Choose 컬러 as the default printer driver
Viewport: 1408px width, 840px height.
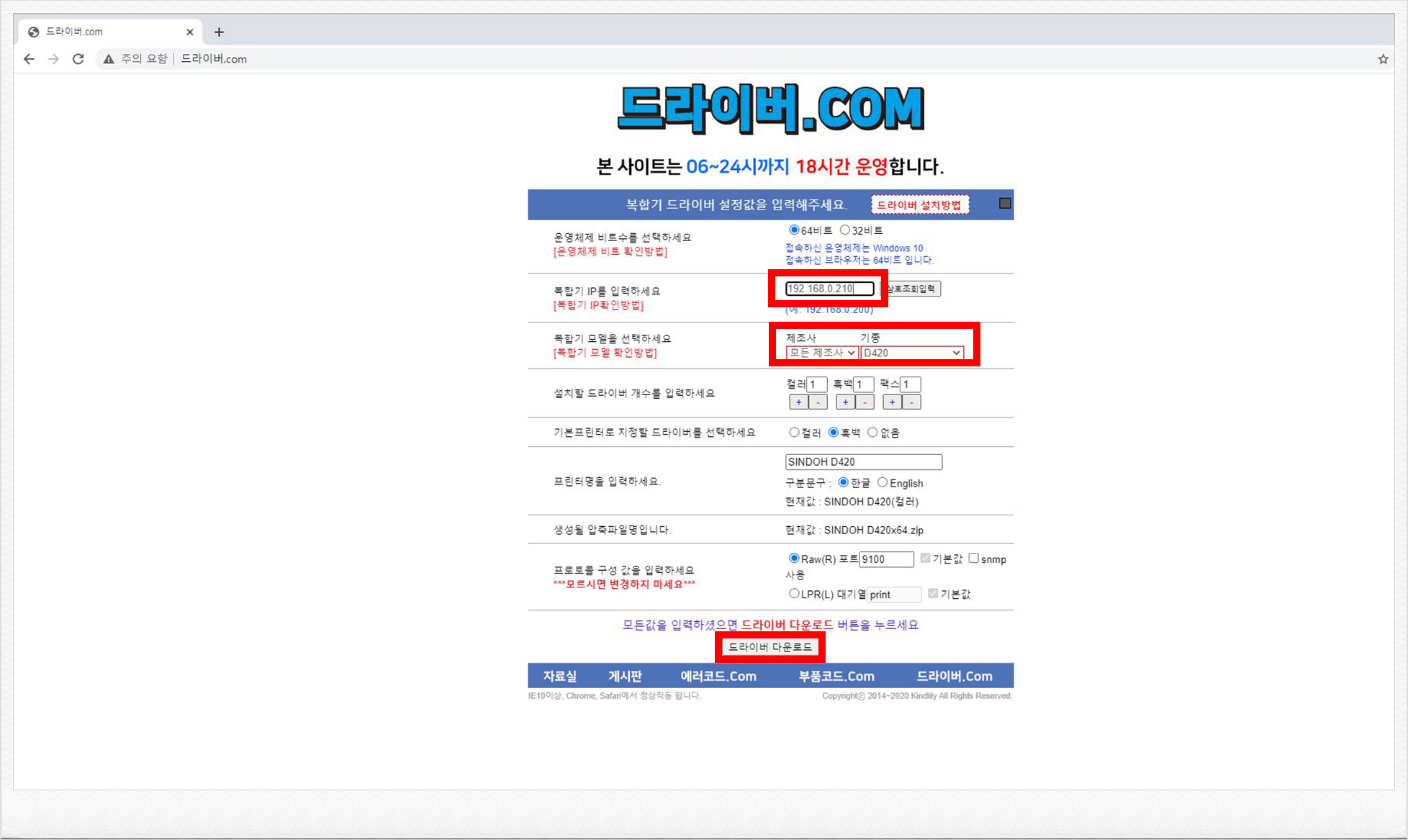(x=794, y=433)
